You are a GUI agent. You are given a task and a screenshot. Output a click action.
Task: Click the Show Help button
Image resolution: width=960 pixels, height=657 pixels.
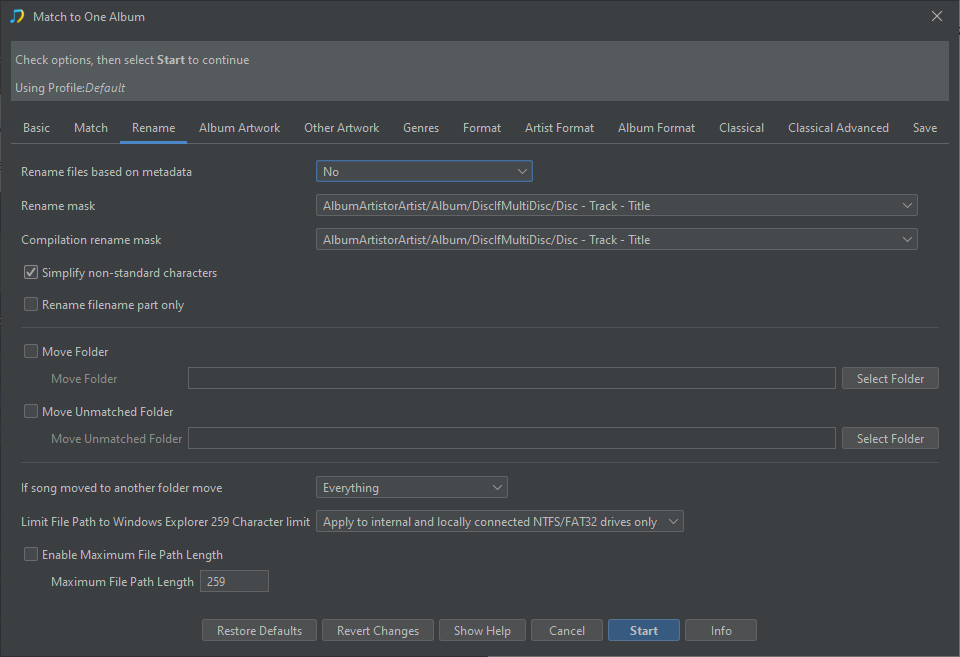(x=482, y=631)
